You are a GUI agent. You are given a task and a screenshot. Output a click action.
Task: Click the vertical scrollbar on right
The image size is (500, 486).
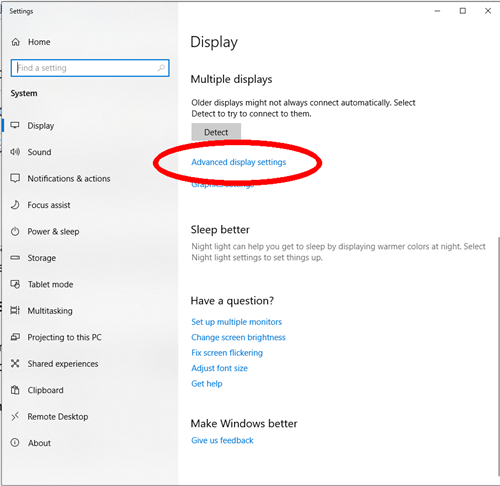pos(498,357)
